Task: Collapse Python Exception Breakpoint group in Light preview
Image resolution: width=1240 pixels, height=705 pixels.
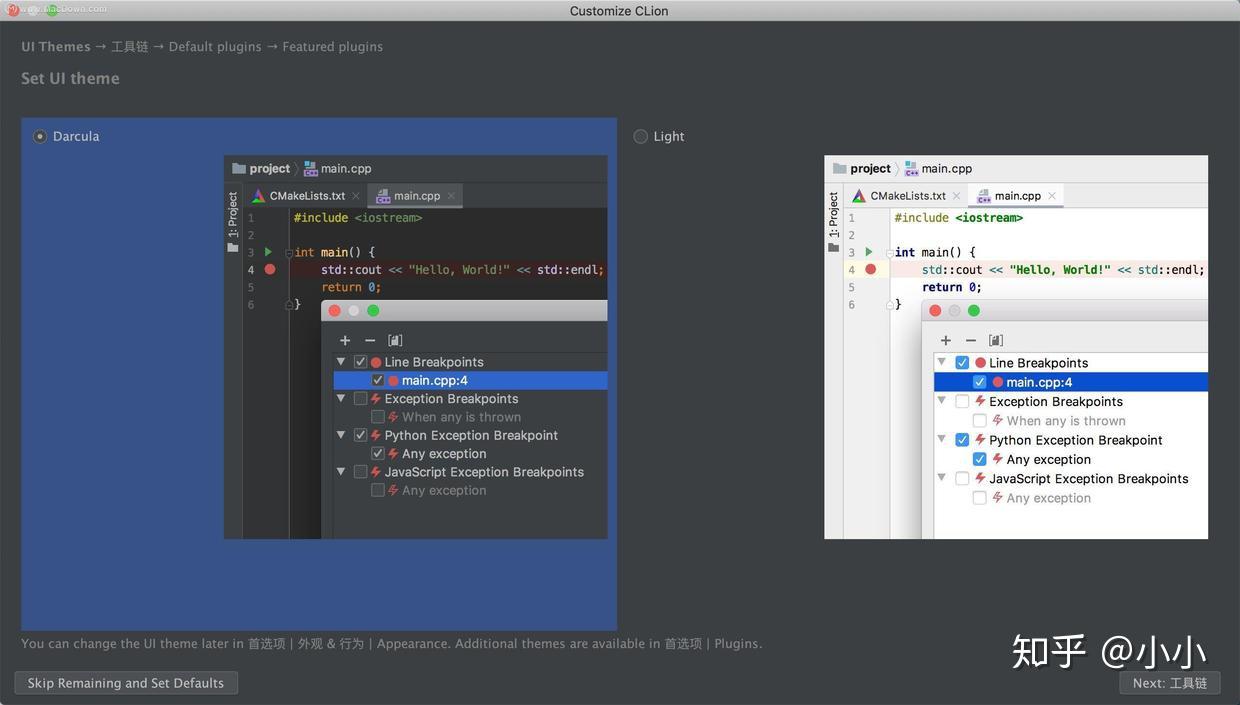Action: [942, 439]
